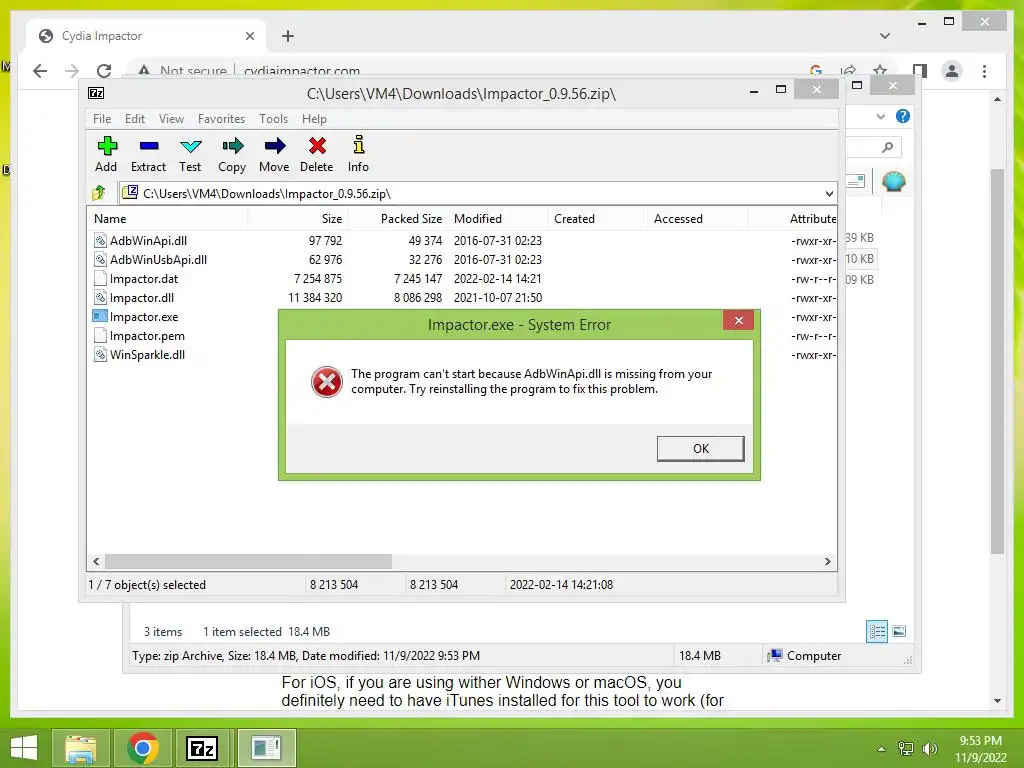This screenshot has height=768, width=1024.
Task: Open the Edit menu in 7-Zip
Action: [x=135, y=119]
